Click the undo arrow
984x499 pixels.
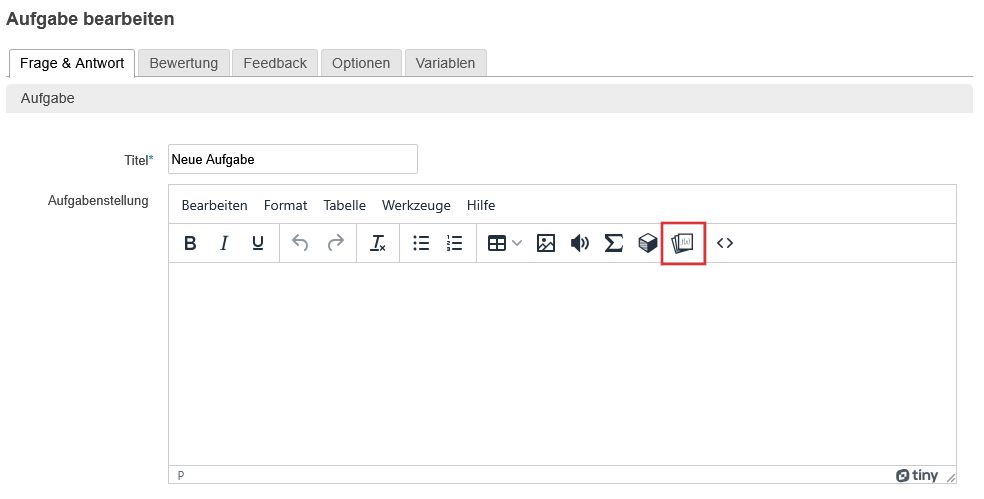(x=300, y=243)
